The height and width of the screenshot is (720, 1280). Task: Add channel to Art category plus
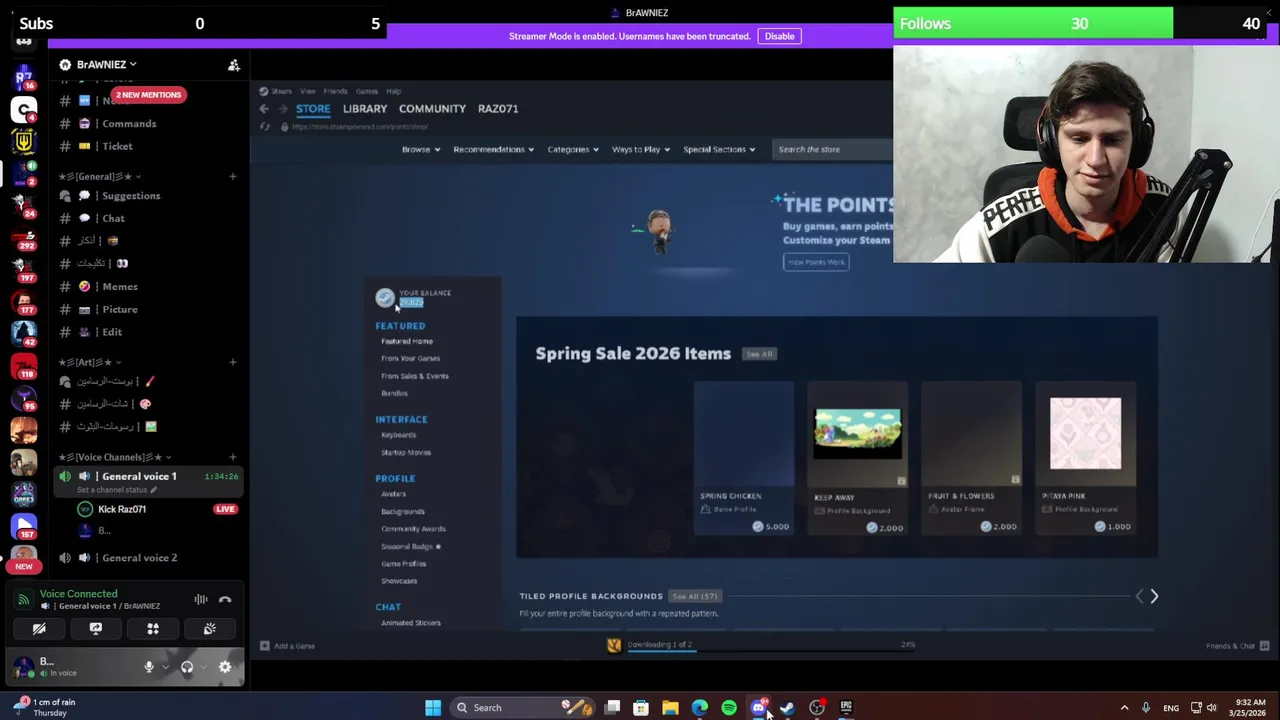coord(232,362)
